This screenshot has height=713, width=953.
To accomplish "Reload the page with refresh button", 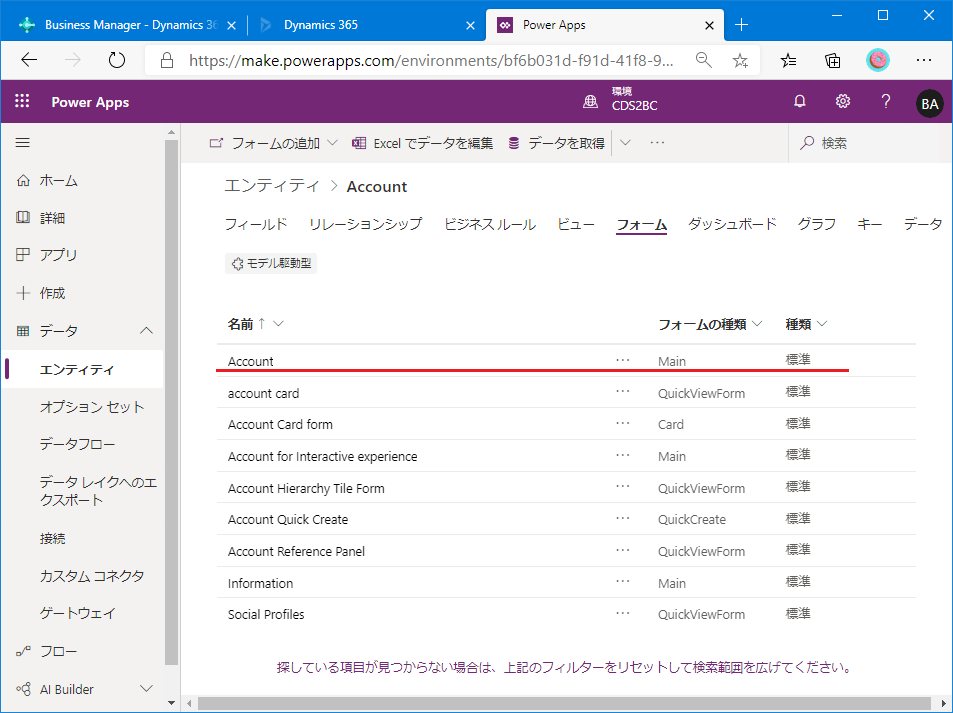I will point(116,60).
